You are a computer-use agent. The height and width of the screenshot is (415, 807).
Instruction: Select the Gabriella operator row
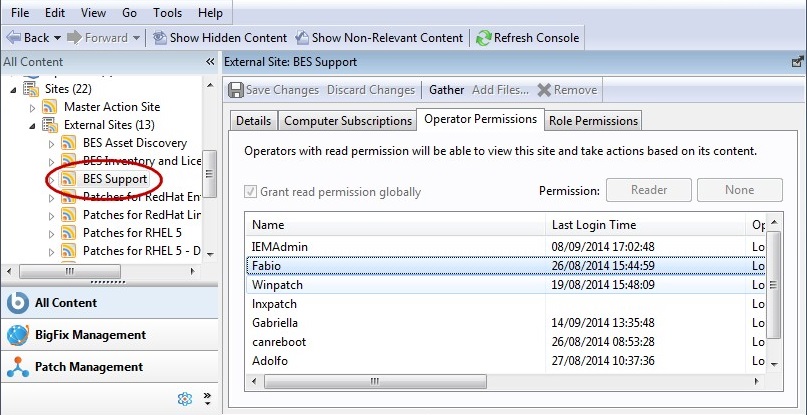click(x=505, y=323)
